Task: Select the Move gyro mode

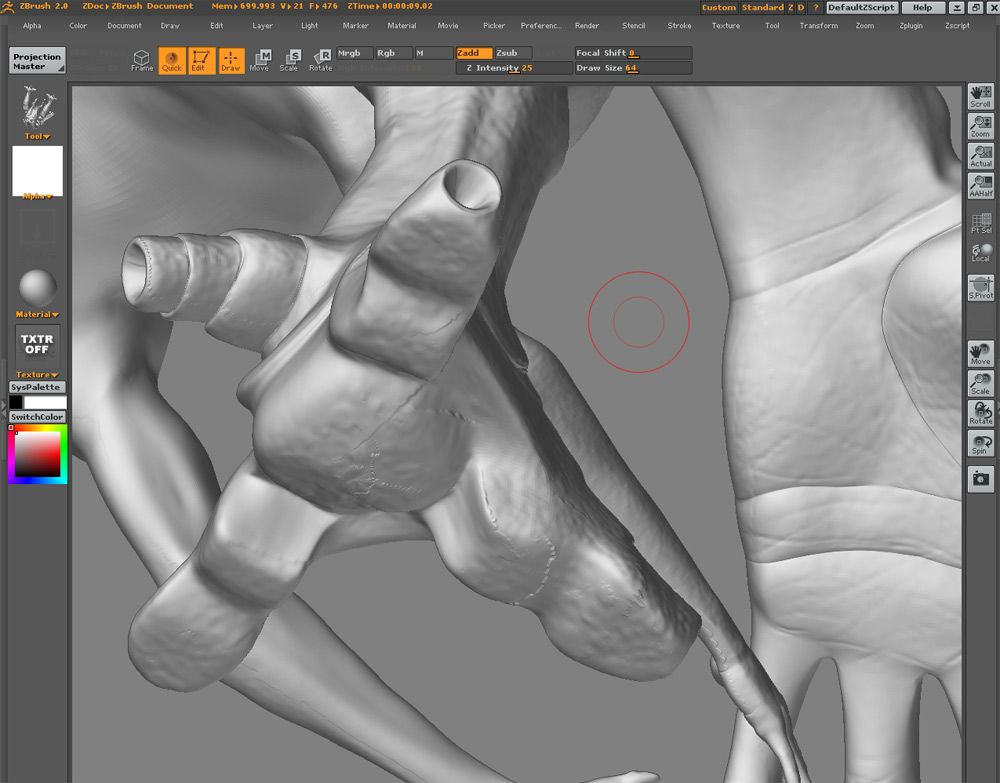Action: (x=260, y=61)
